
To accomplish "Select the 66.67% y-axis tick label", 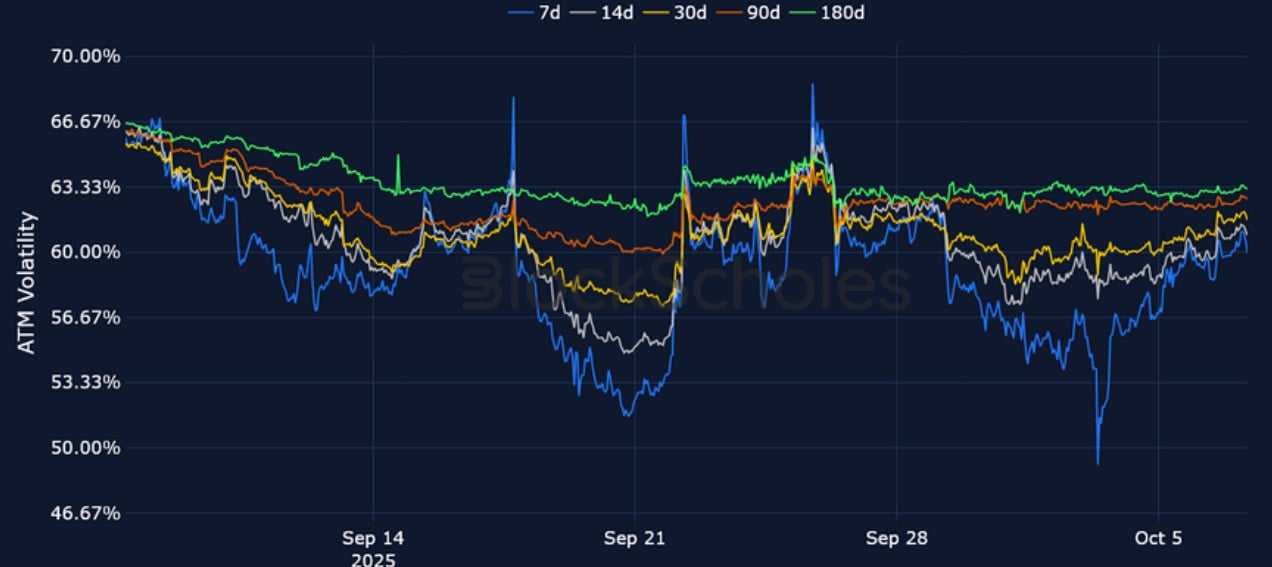I will (85, 121).
